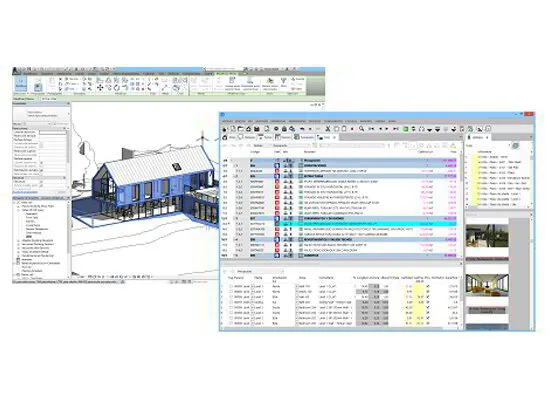Click the magnifier Search icon in budget toolbar
The image size is (550, 400).
[361, 129]
